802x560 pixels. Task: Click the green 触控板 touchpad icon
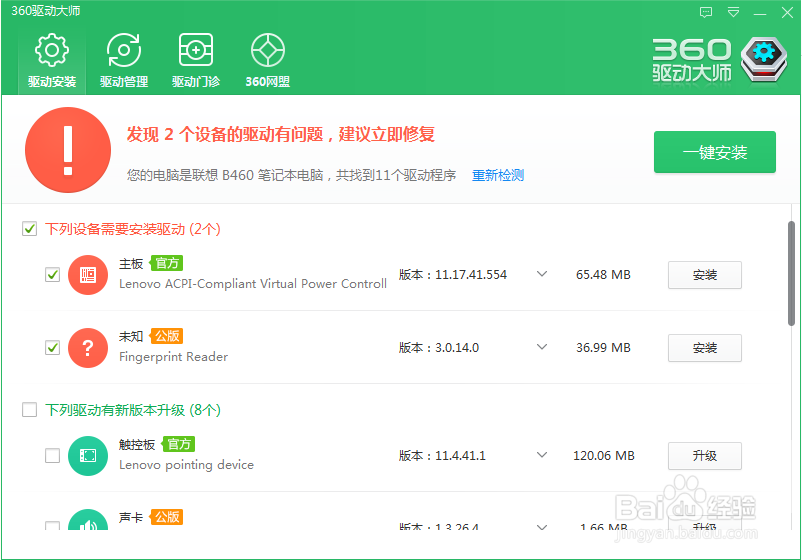pyautogui.click(x=88, y=456)
